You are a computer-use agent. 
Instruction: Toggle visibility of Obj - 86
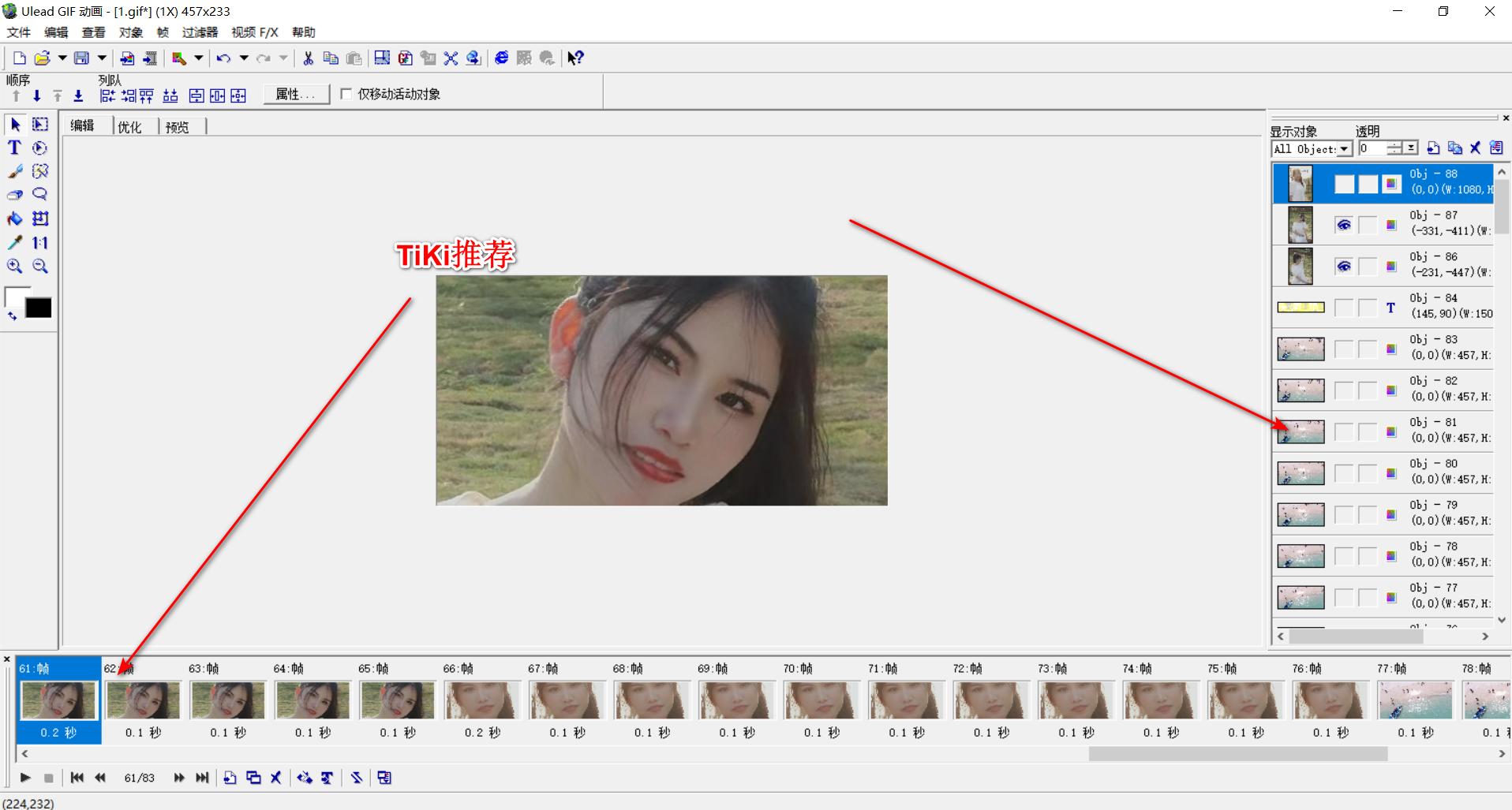[1344, 267]
